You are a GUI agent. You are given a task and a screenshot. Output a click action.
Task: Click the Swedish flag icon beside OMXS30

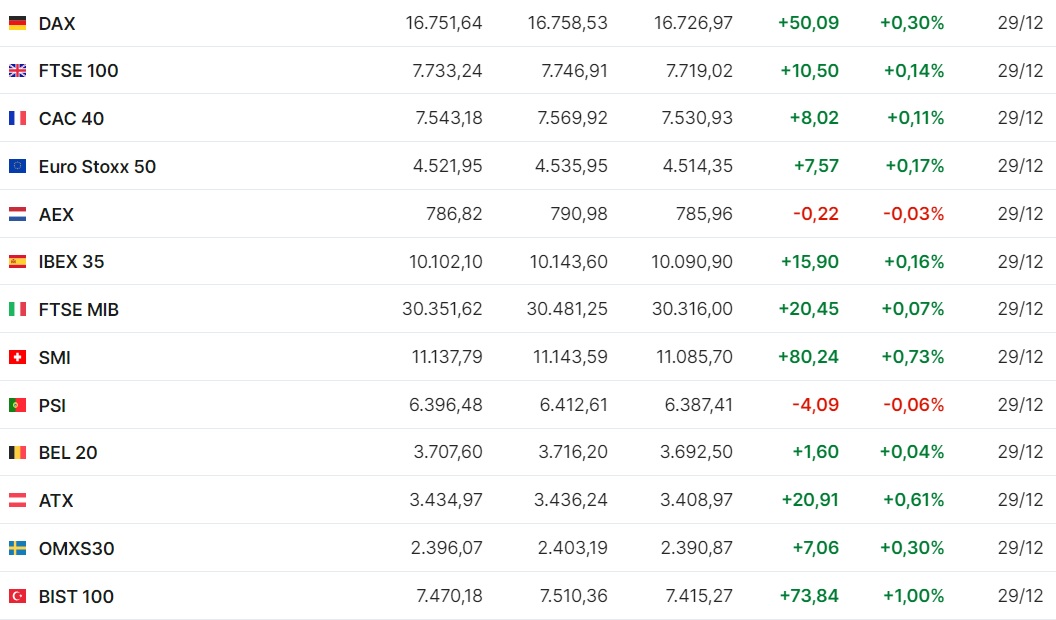pyautogui.click(x=17, y=548)
